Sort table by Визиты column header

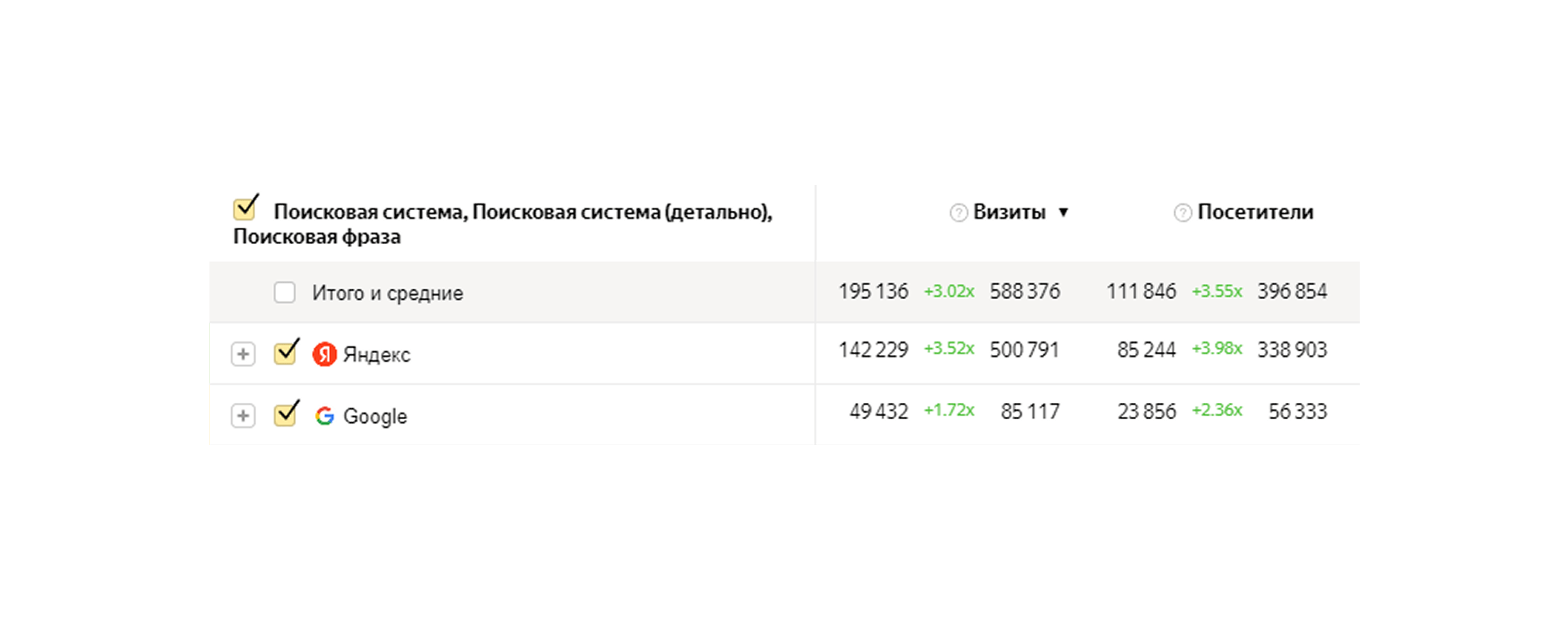coord(1009,212)
